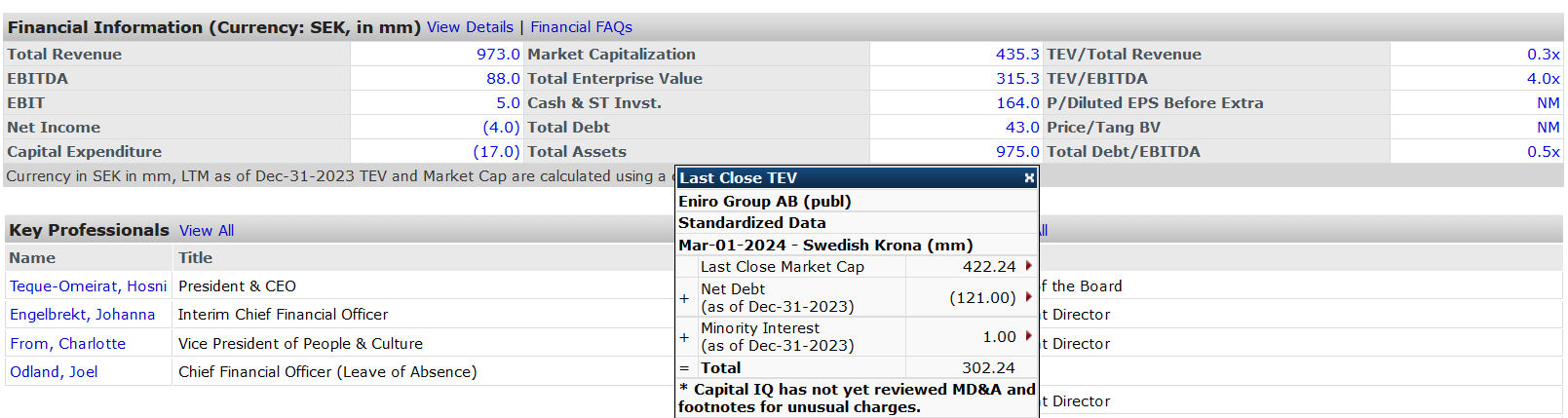Image resolution: width=1568 pixels, height=418 pixels.
Task: Select Chief Financial Officer (Leave of Absence)
Action: (327, 372)
